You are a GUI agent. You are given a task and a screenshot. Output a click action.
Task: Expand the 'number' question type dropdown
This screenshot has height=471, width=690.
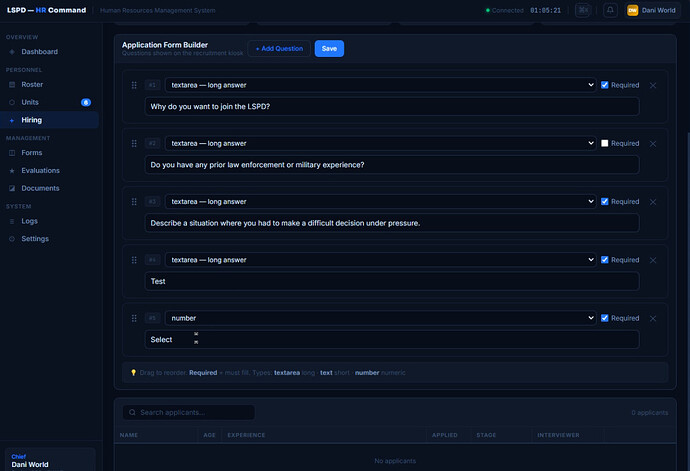click(381, 318)
